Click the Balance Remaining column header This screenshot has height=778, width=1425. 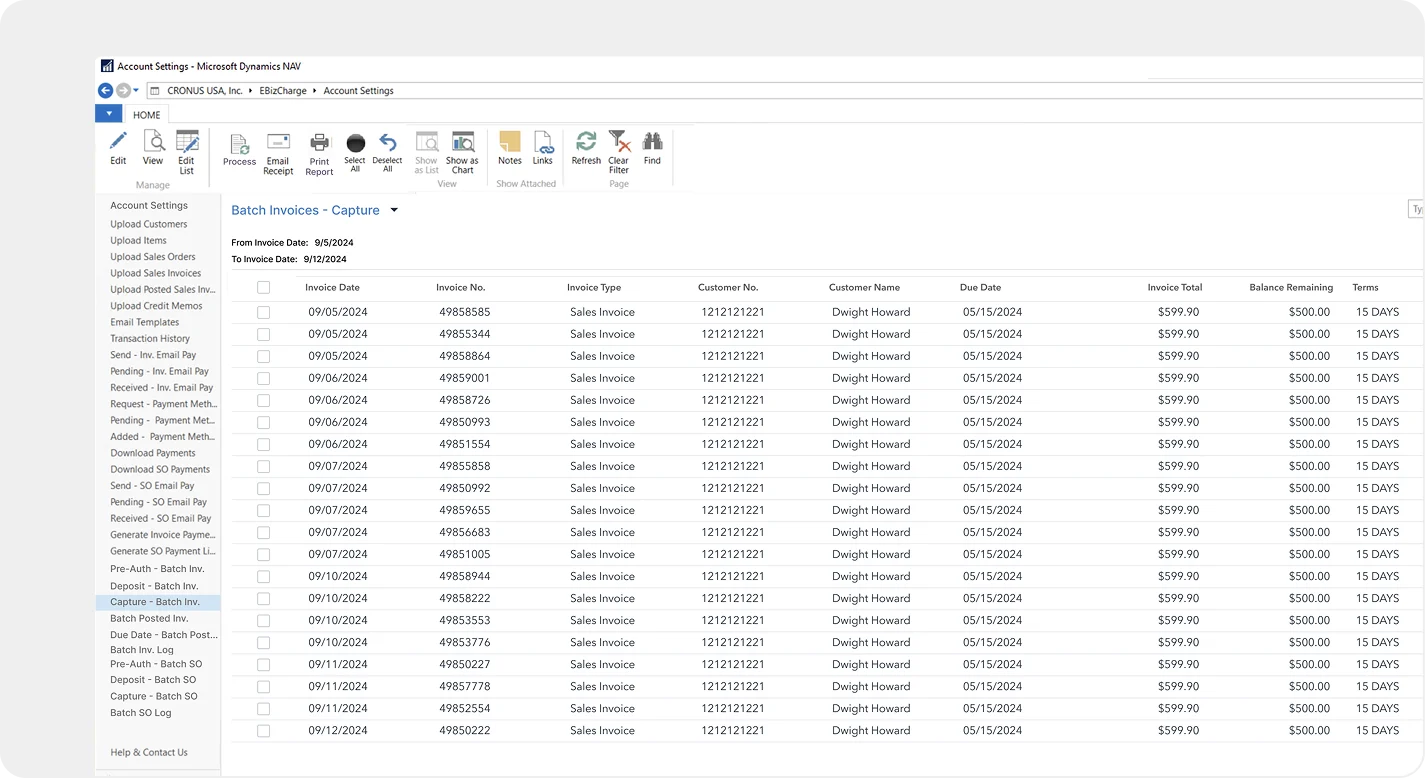(x=1291, y=288)
